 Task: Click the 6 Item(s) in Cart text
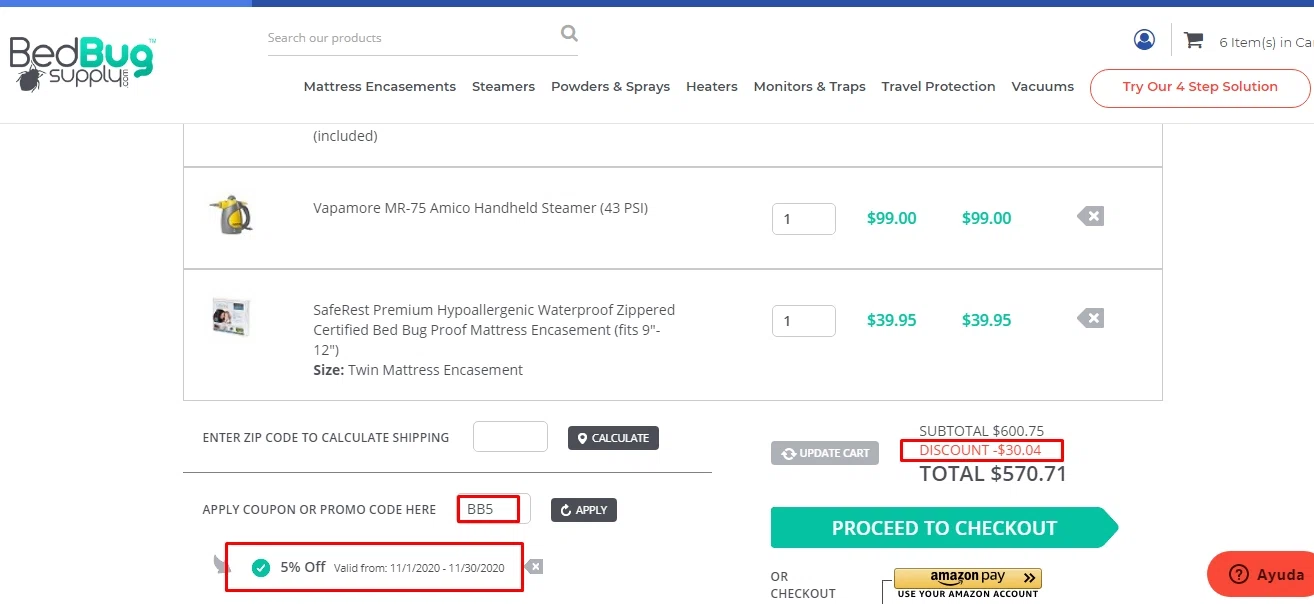click(x=1266, y=42)
